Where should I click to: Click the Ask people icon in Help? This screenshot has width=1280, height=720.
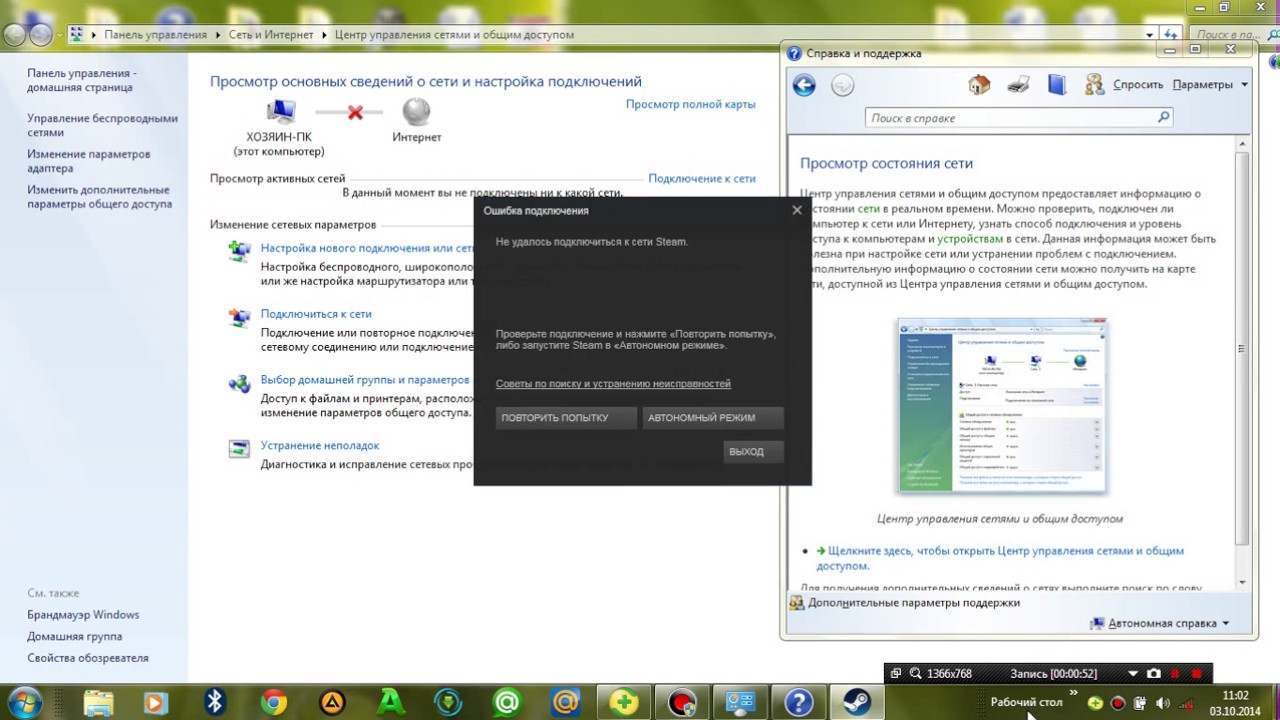point(1094,85)
